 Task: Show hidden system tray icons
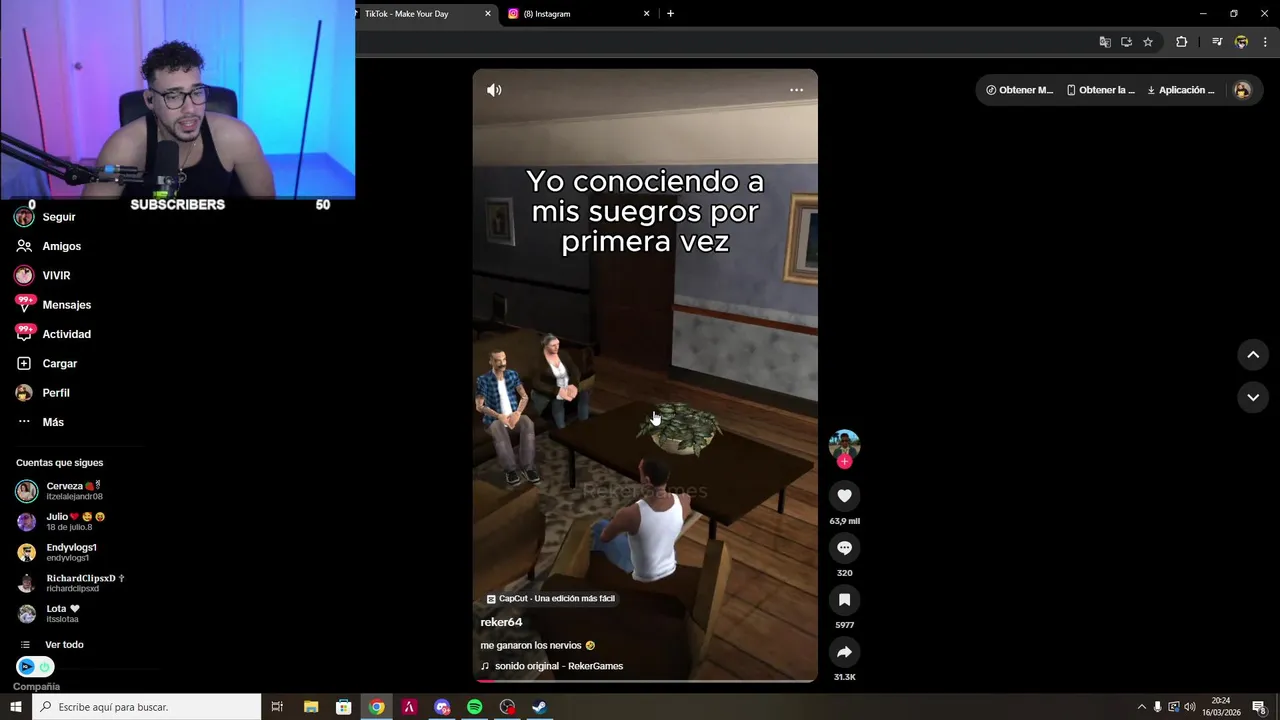1142,707
